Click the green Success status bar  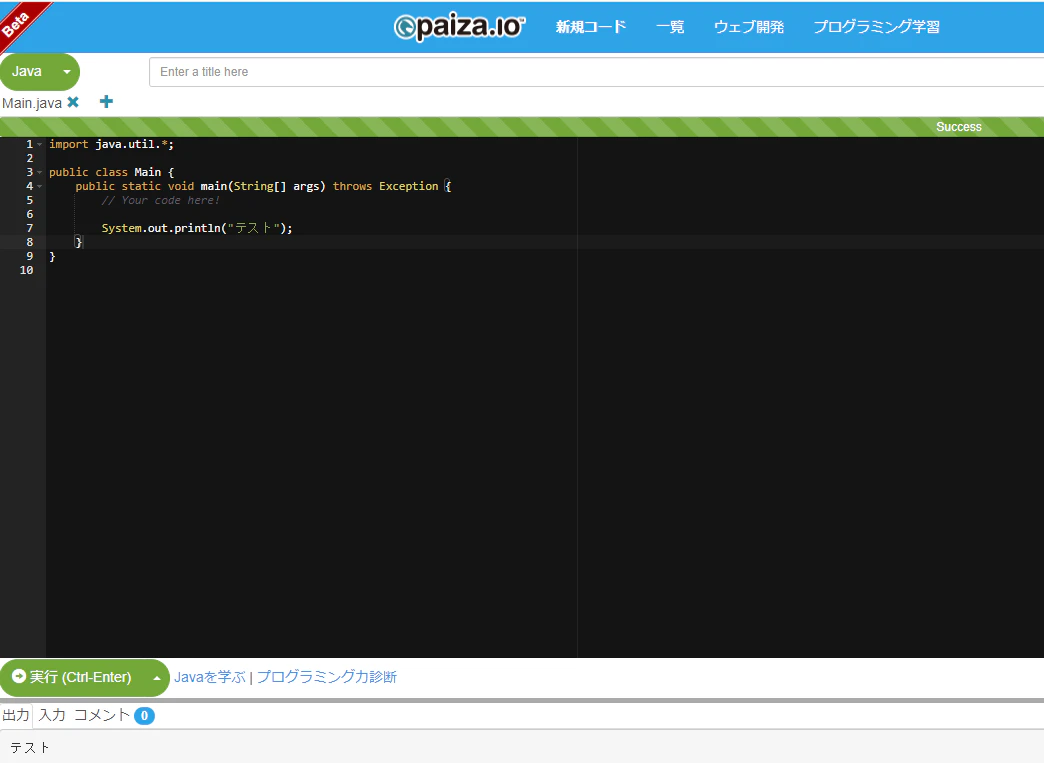click(x=957, y=127)
